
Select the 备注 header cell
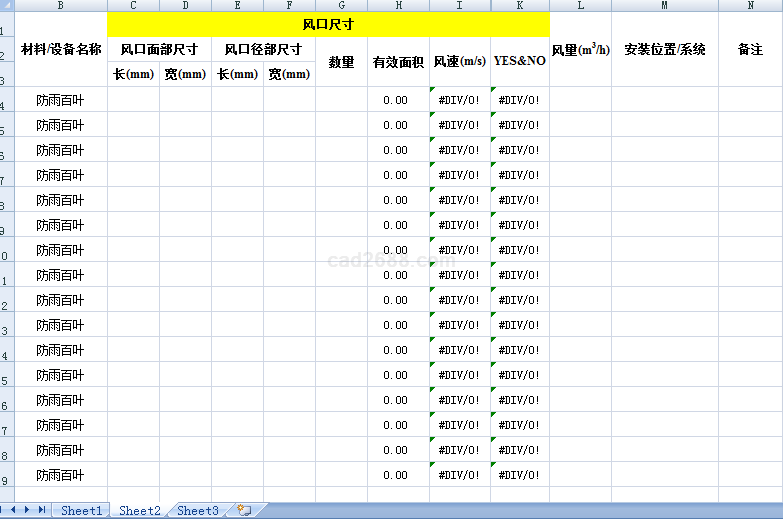coord(750,49)
